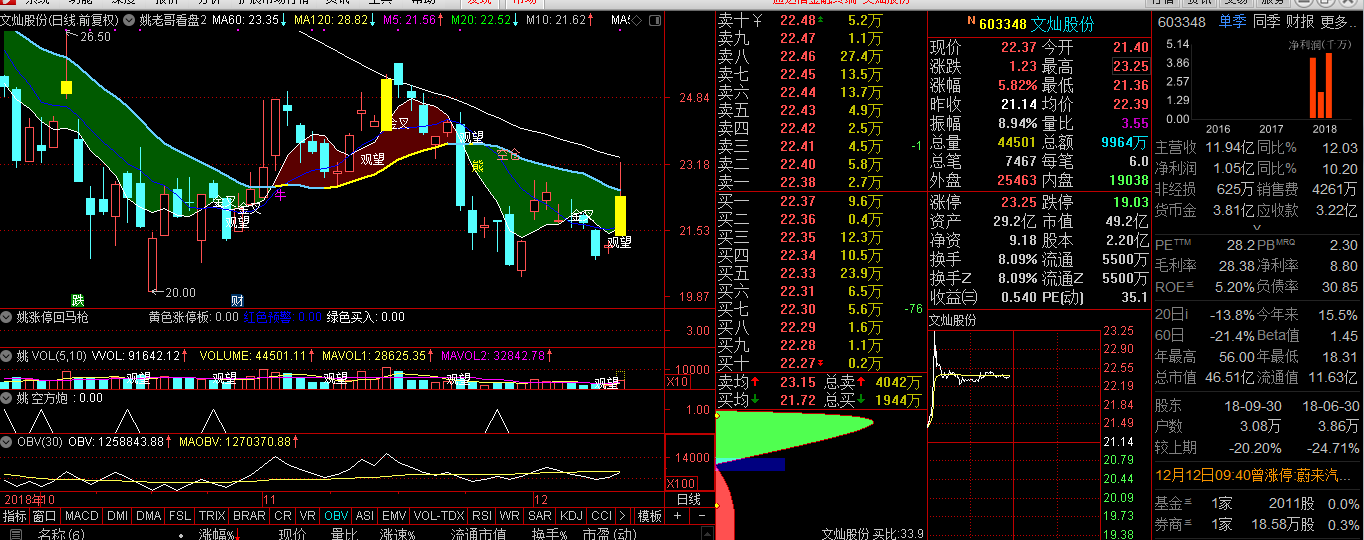Click the 卖一 22.38 order row

[x=821, y=182]
